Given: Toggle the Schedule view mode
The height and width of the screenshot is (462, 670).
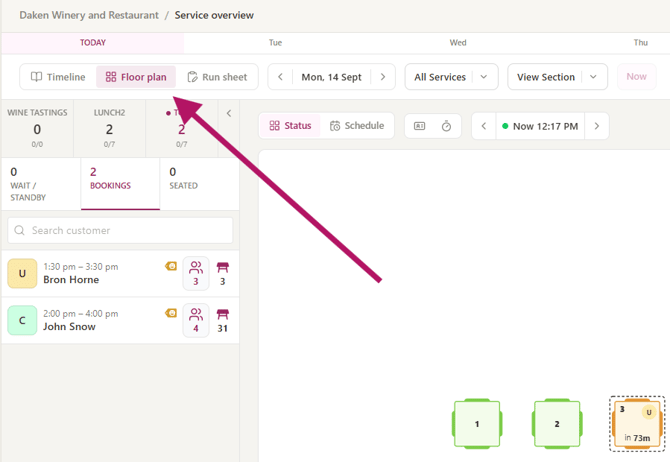Looking at the screenshot, I should coord(357,126).
